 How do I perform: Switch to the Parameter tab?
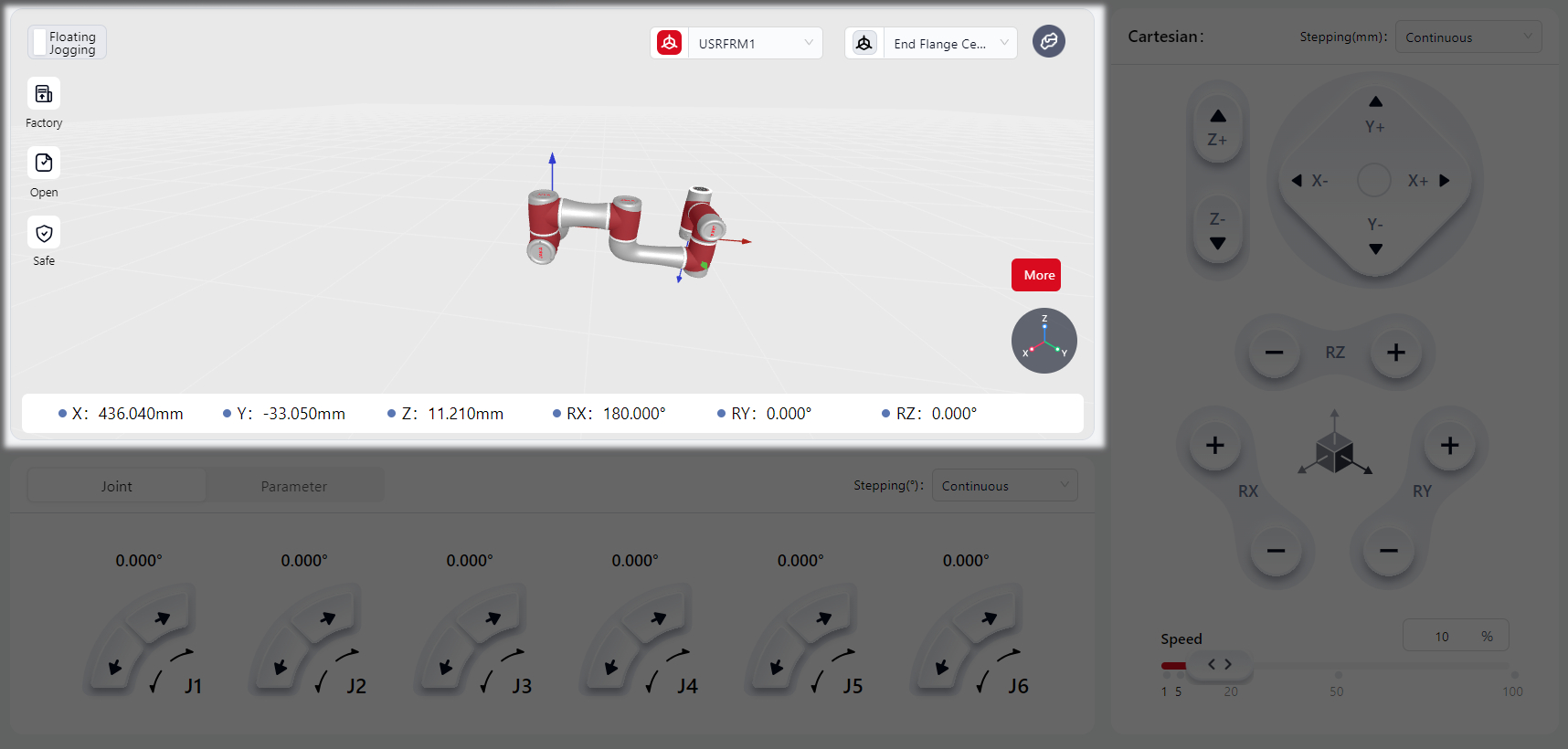(293, 486)
